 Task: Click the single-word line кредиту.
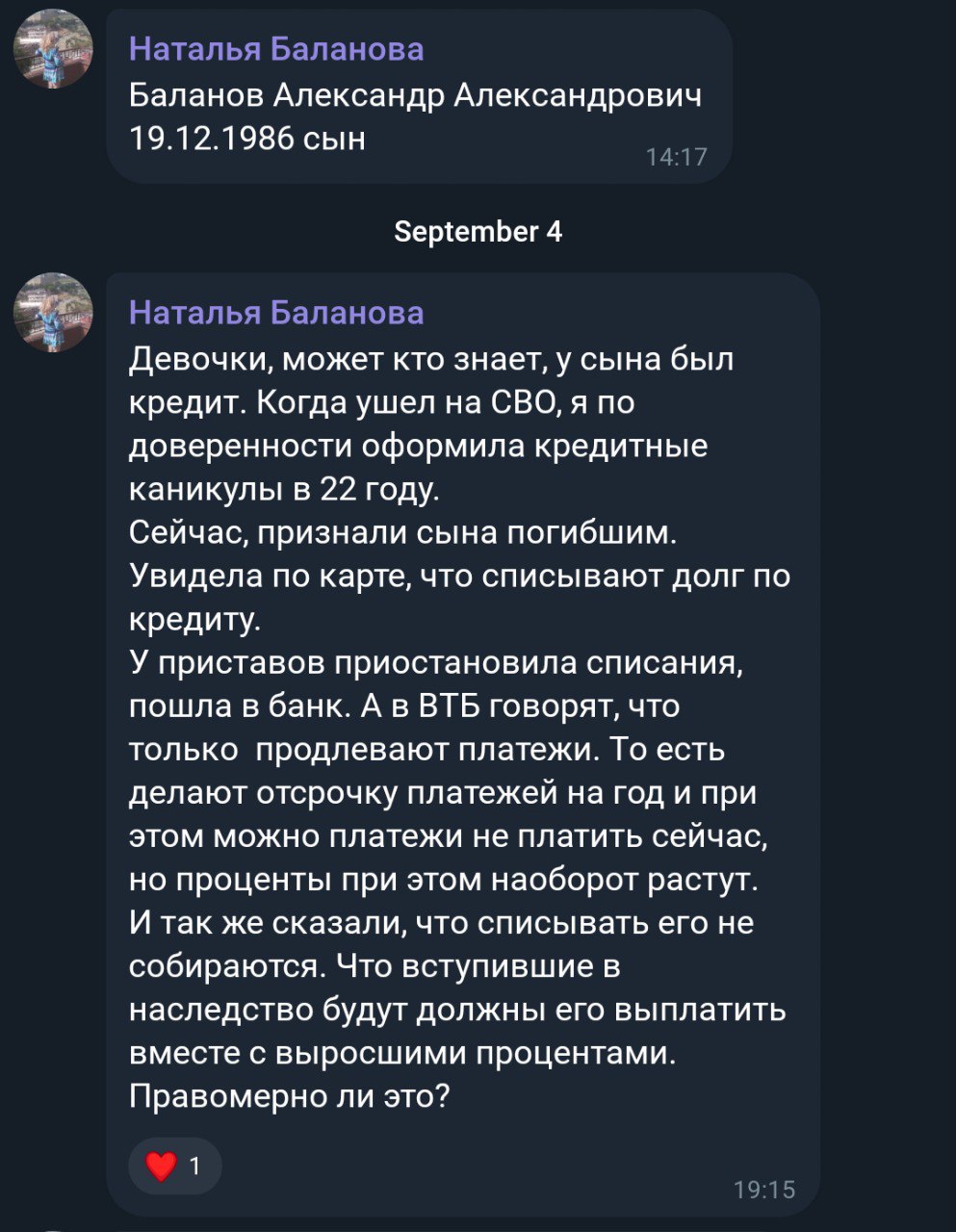click(x=194, y=619)
